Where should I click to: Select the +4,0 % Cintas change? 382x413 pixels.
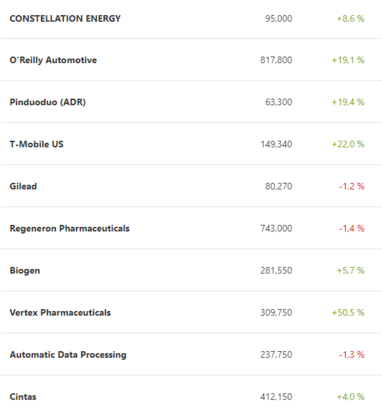350,397
